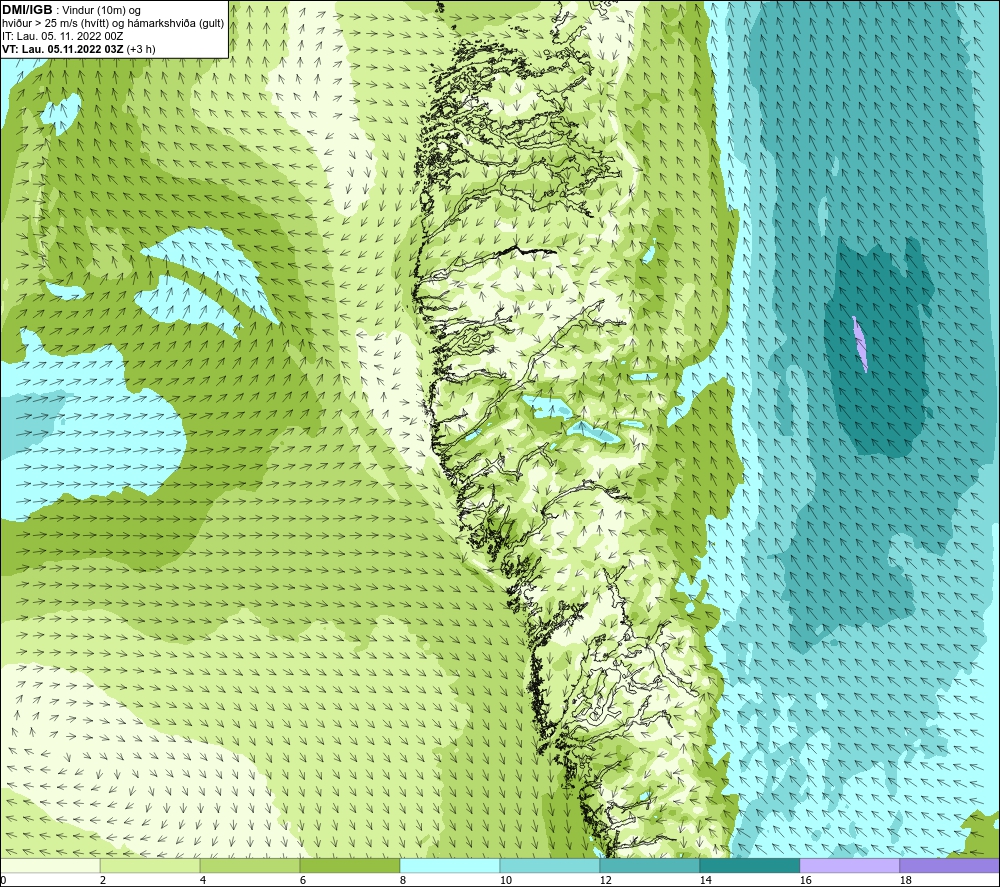1000x887 pixels.
Task: Click the light green 2–4 m/s swatch
Action: (x=150, y=865)
